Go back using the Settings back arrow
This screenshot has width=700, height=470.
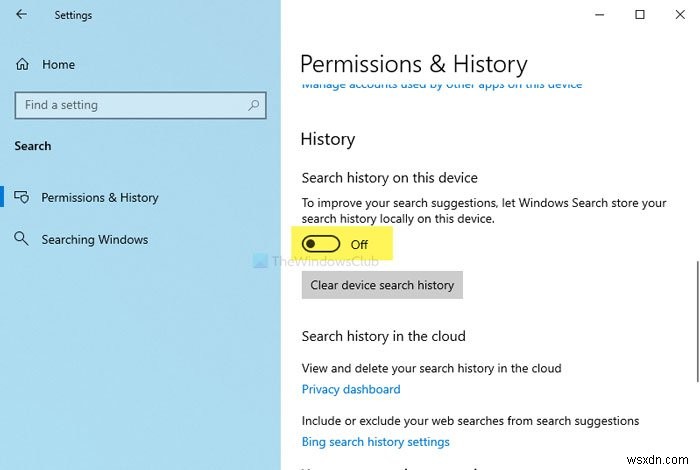21,14
